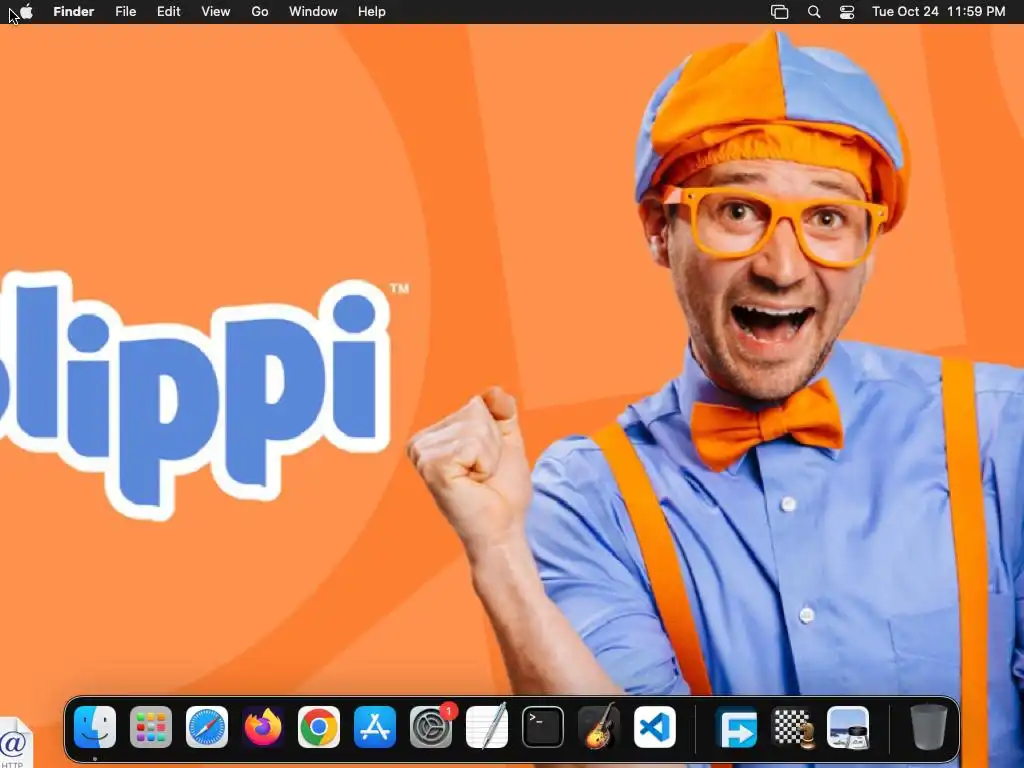This screenshot has width=1024, height=768.
Task: Open Visual Studio Code
Action: (654, 727)
